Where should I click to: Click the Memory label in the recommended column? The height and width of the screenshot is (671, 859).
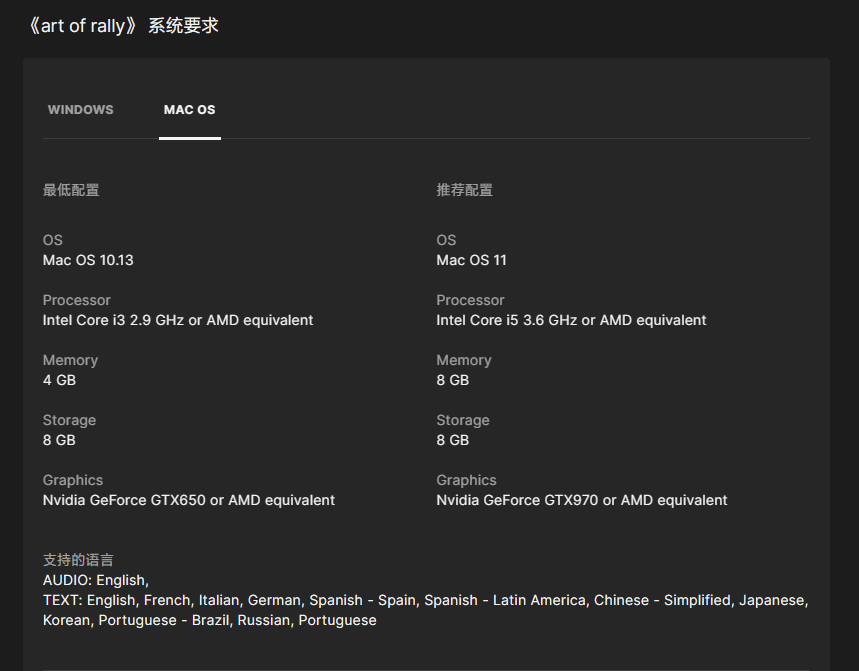[x=464, y=360]
